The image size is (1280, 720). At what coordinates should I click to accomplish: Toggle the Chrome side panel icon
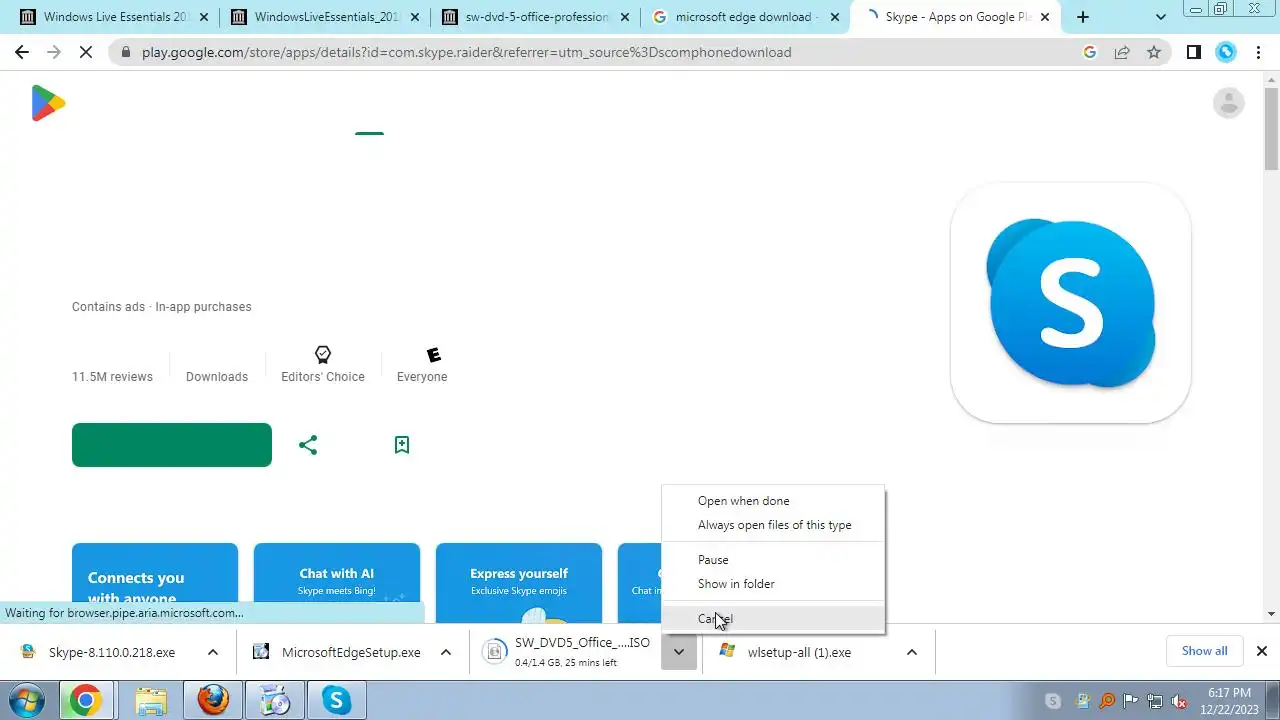click(1193, 52)
